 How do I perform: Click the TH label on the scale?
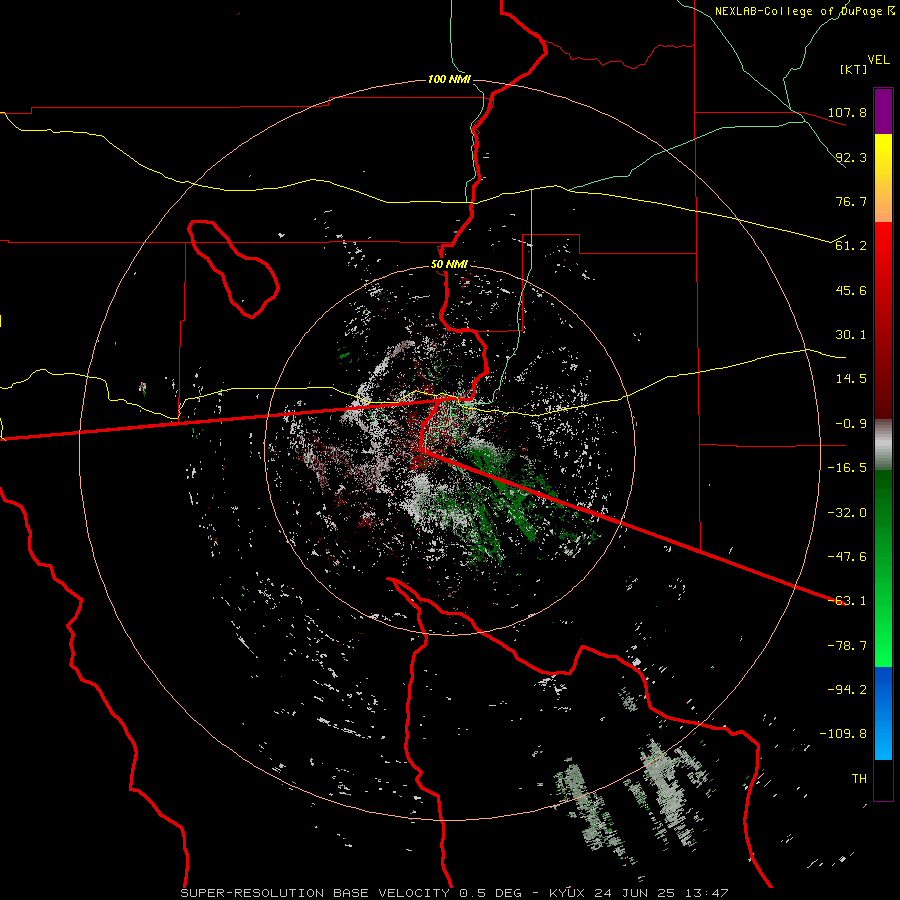tap(859, 778)
